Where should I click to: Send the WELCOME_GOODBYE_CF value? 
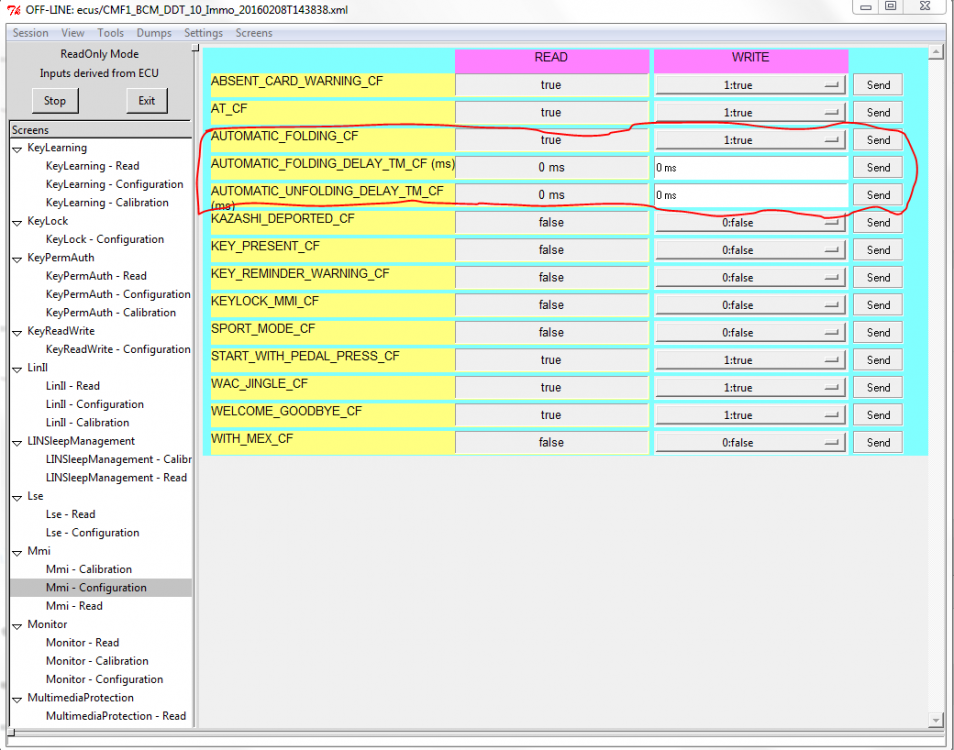(878, 415)
